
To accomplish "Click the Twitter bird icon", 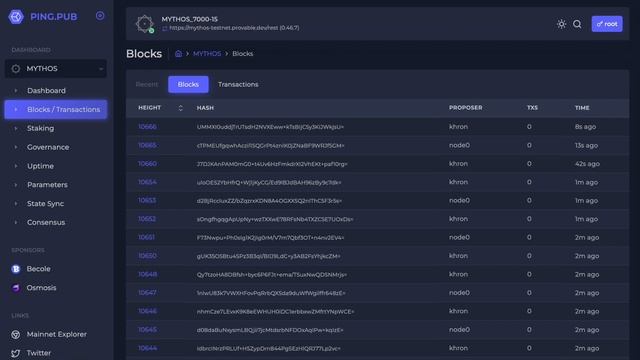I will [16, 353].
